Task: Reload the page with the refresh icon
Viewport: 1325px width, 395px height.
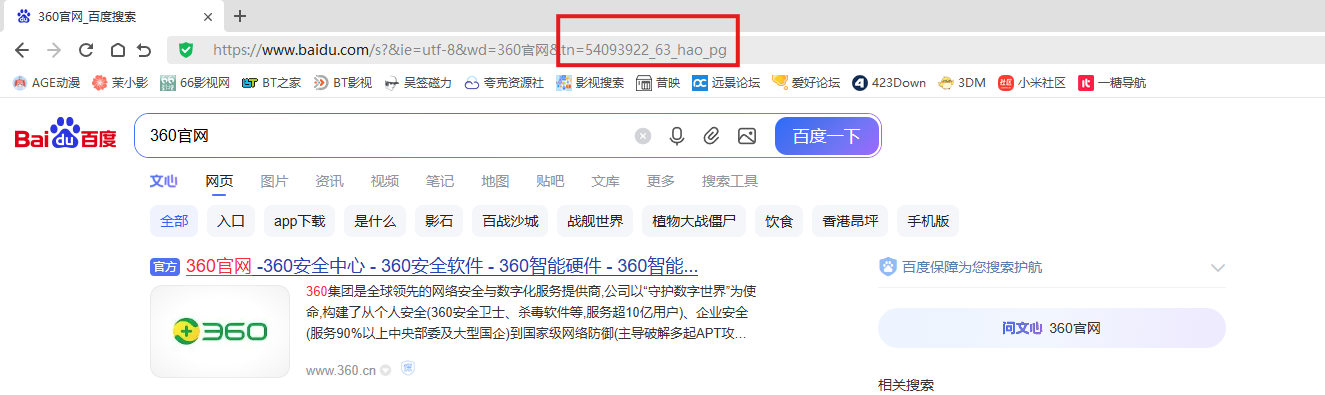Action: 86,50
